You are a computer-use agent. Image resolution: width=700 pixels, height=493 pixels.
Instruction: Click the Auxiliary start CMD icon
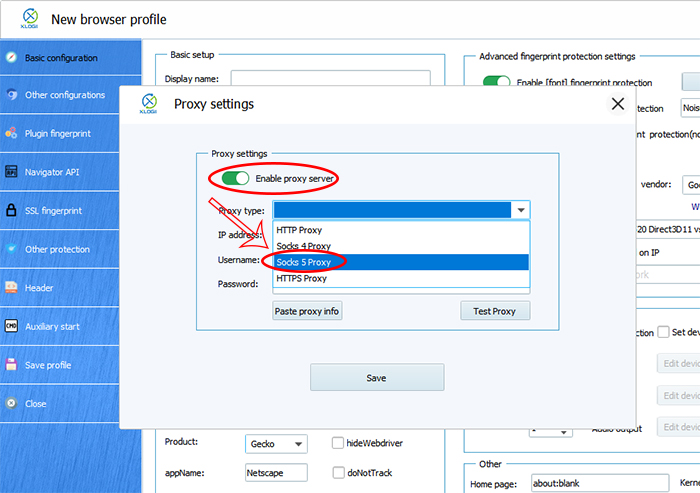click(x=11, y=326)
